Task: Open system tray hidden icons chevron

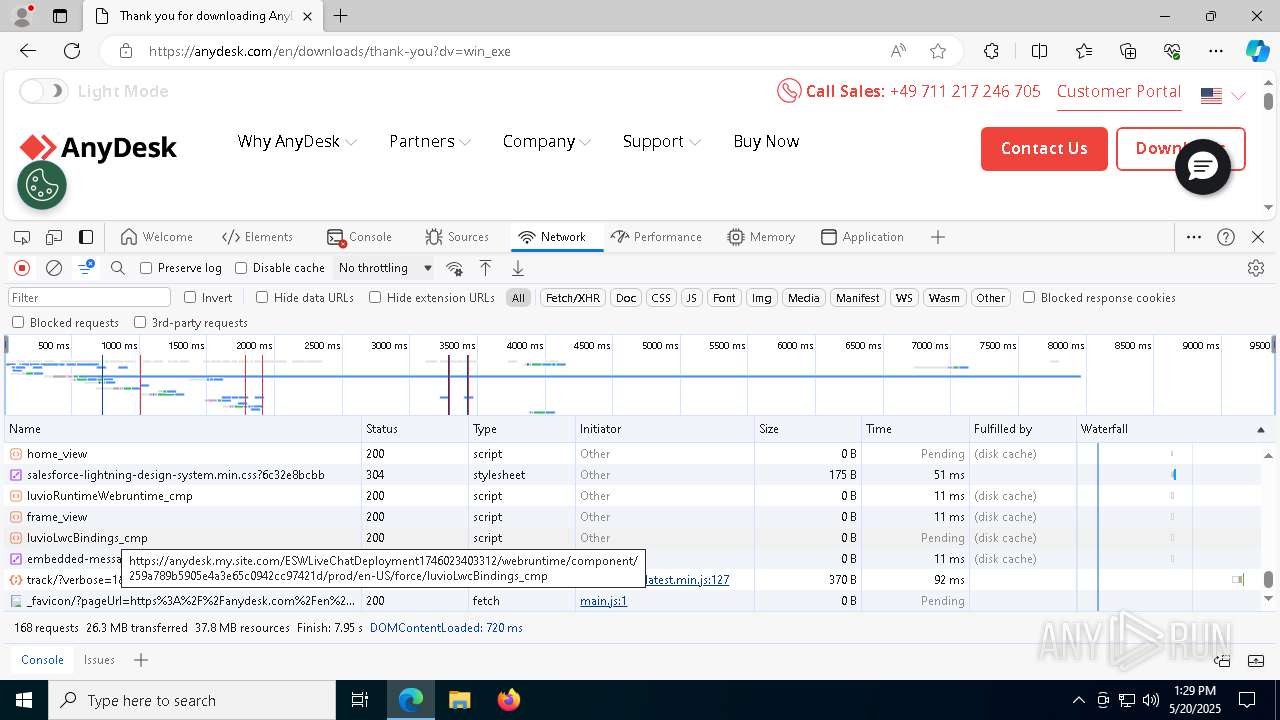Action: point(1078,700)
